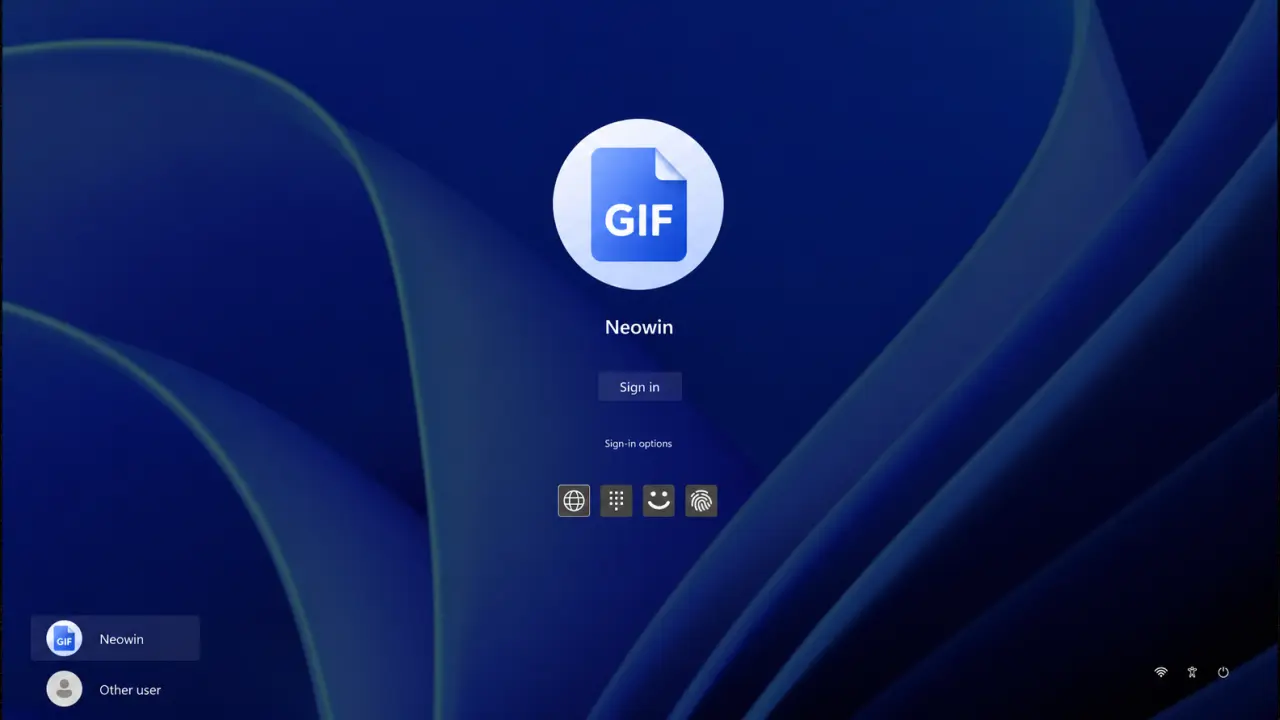1280x720 pixels.
Task: Select the fingerprint sign-in option
Action: (701, 501)
